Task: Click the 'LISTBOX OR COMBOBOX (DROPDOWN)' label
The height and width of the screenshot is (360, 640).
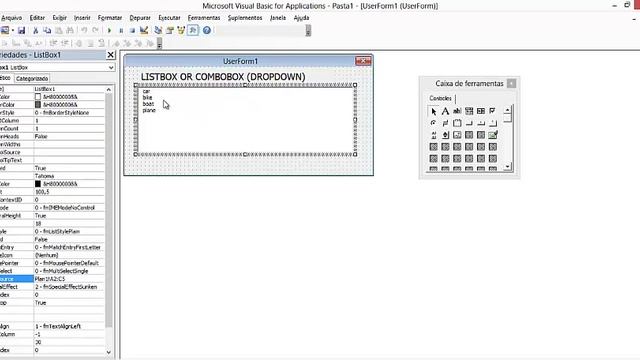Action: (223, 77)
